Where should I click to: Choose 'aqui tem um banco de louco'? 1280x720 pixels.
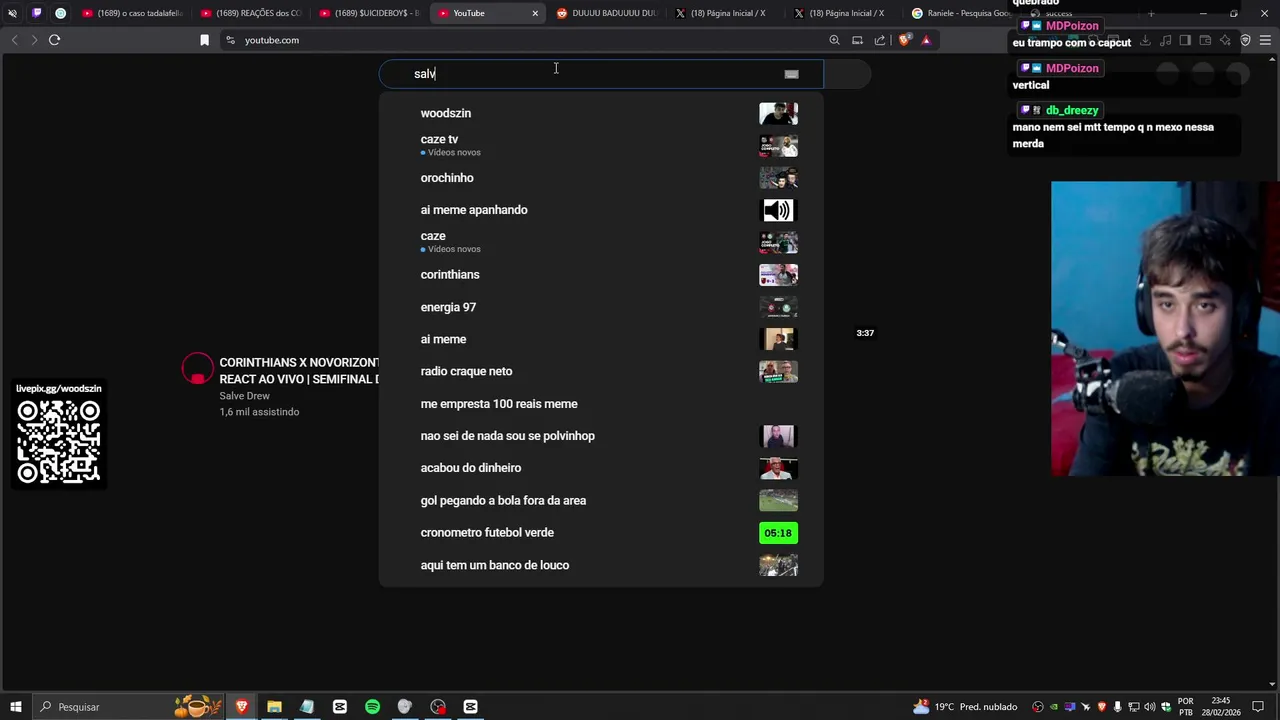pos(600,565)
